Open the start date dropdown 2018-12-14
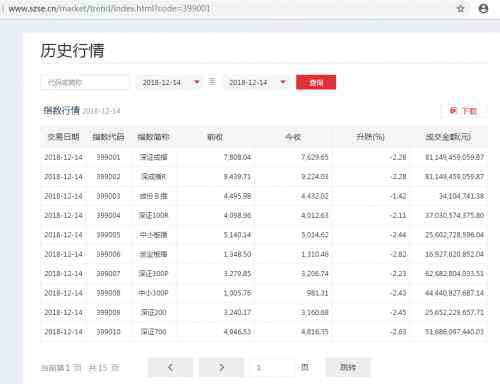The image size is (500, 384). (x=169, y=82)
